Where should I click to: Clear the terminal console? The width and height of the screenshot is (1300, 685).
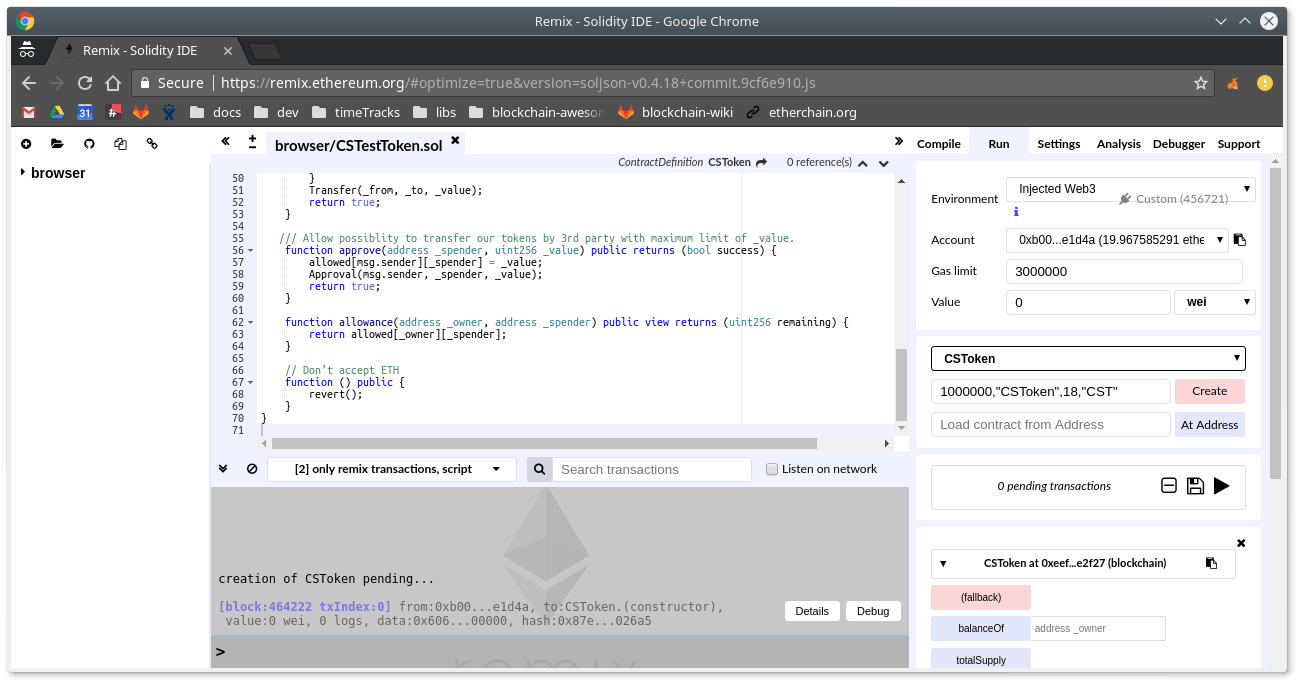(x=252, y=469)
